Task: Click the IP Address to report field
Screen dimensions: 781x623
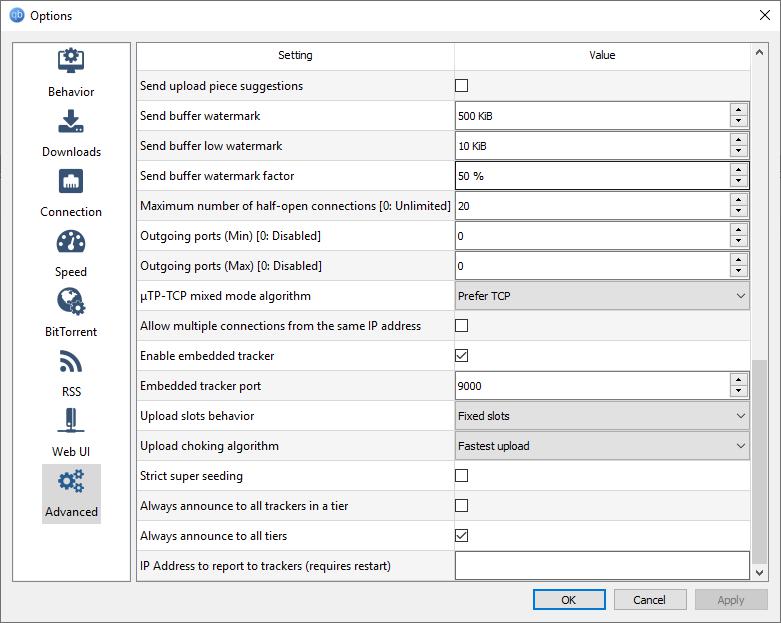Action: [602, 566]
